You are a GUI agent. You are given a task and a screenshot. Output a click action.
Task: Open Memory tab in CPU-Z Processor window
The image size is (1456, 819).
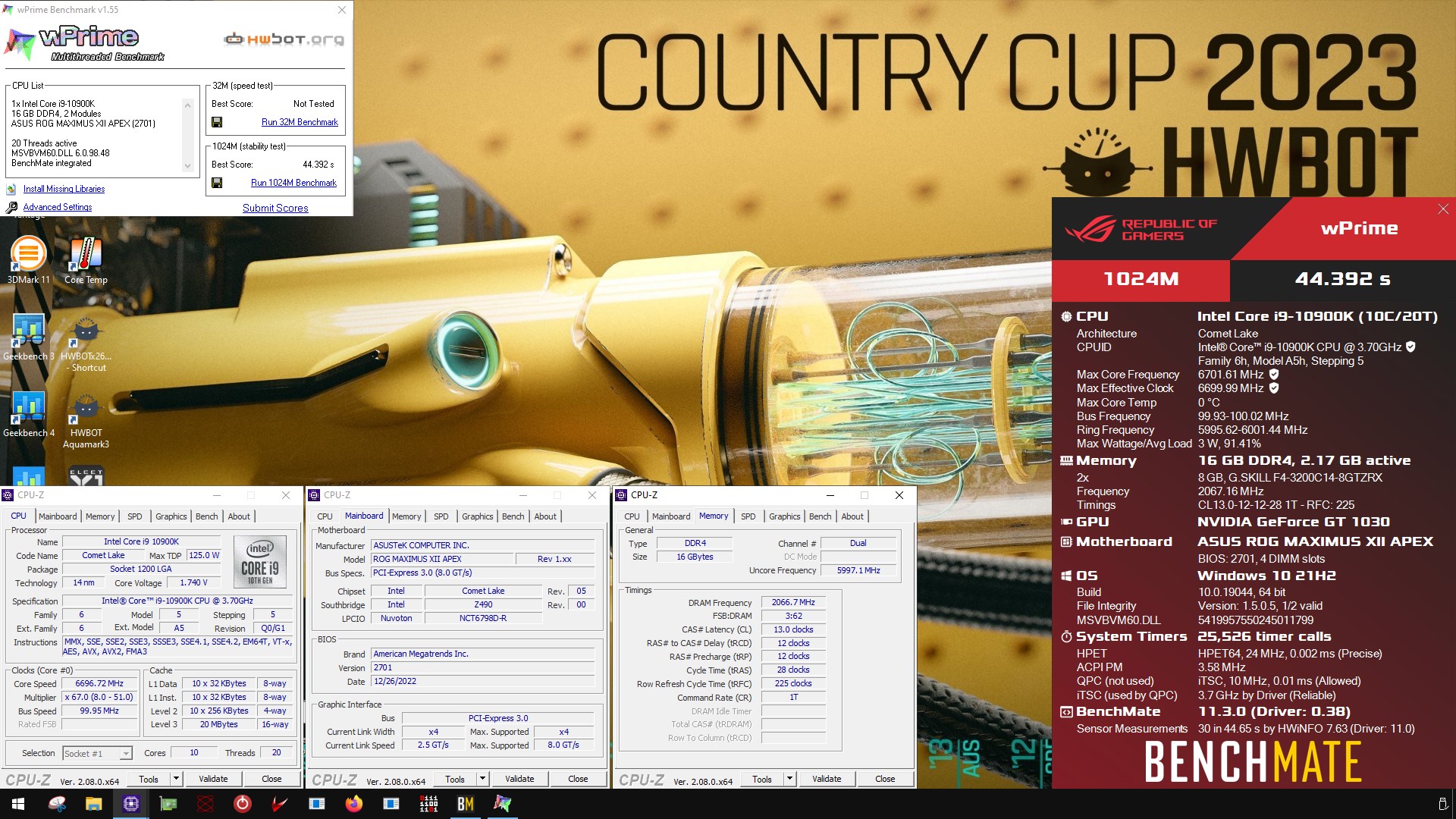coord(100,516)
